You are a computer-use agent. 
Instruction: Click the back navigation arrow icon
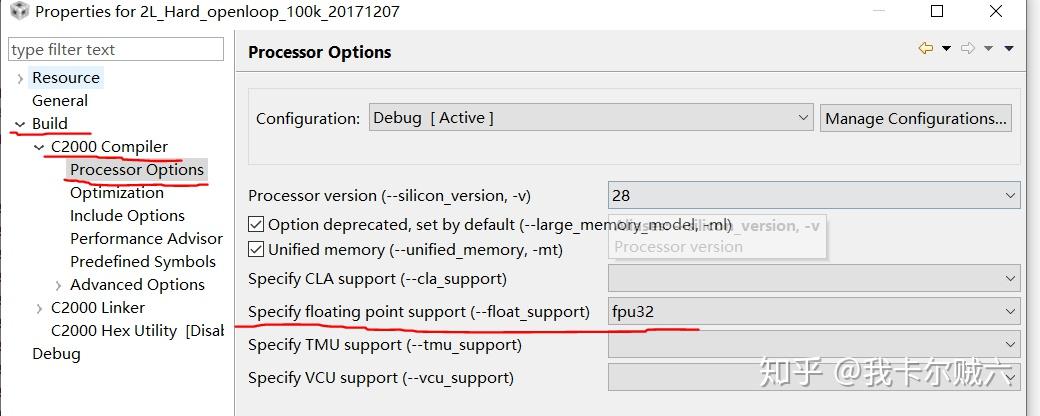tap(925, 49)
